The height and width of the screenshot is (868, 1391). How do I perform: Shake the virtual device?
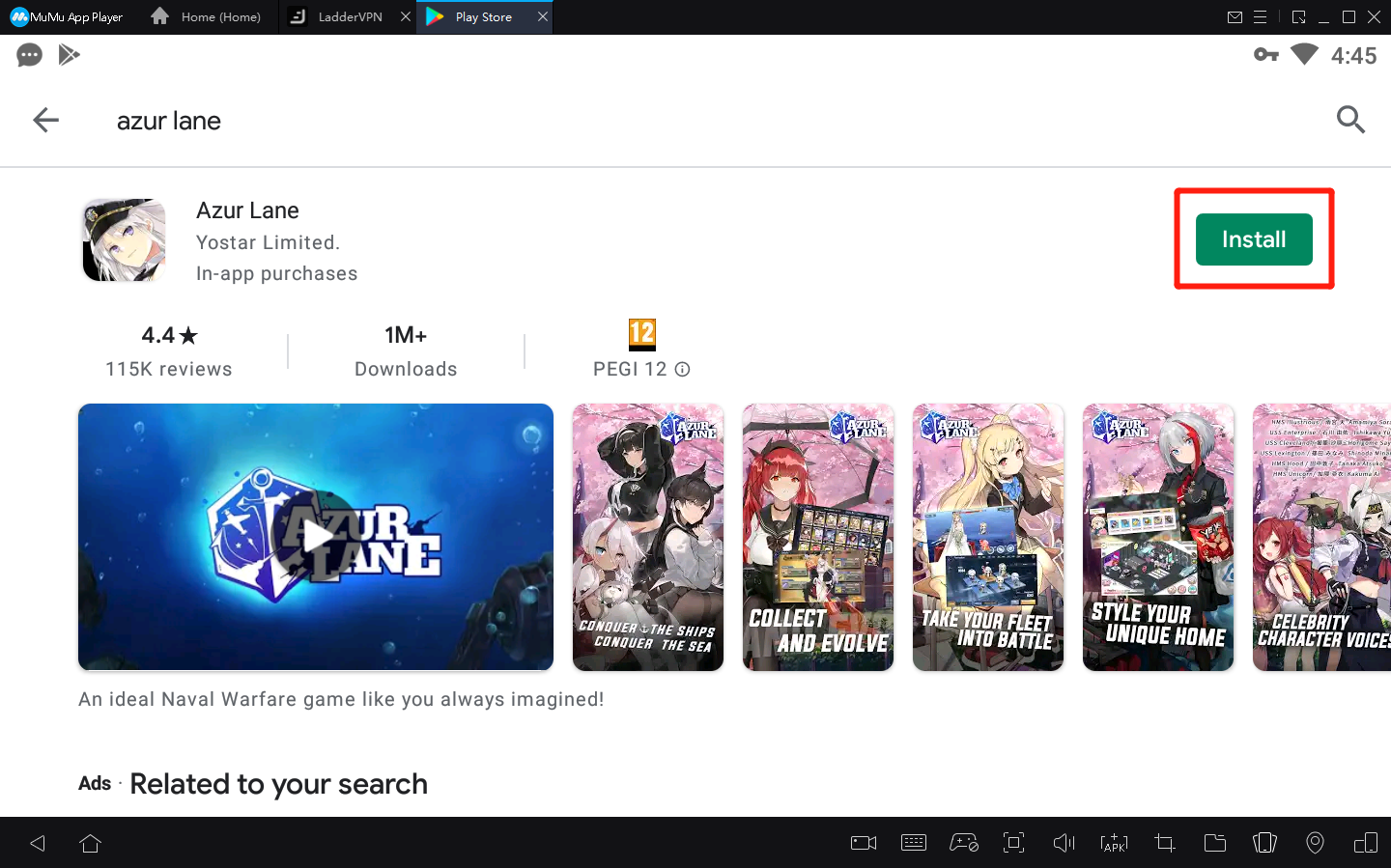[1264, 843]
